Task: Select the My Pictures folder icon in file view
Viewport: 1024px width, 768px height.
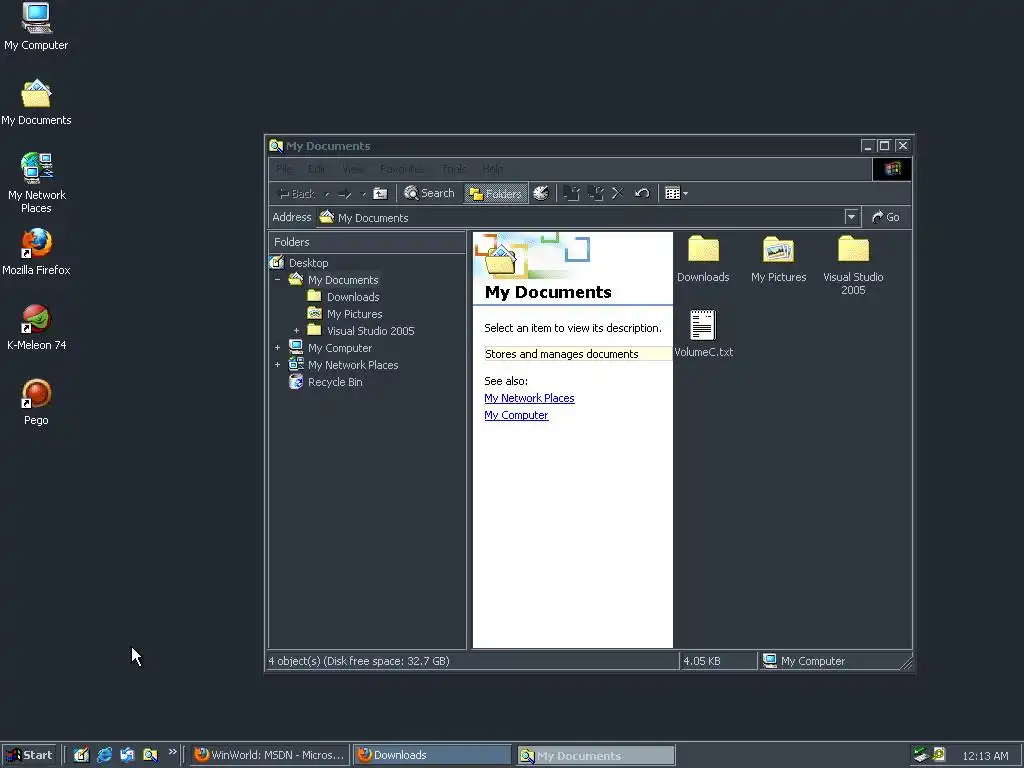Action: [x=778, y=249]
